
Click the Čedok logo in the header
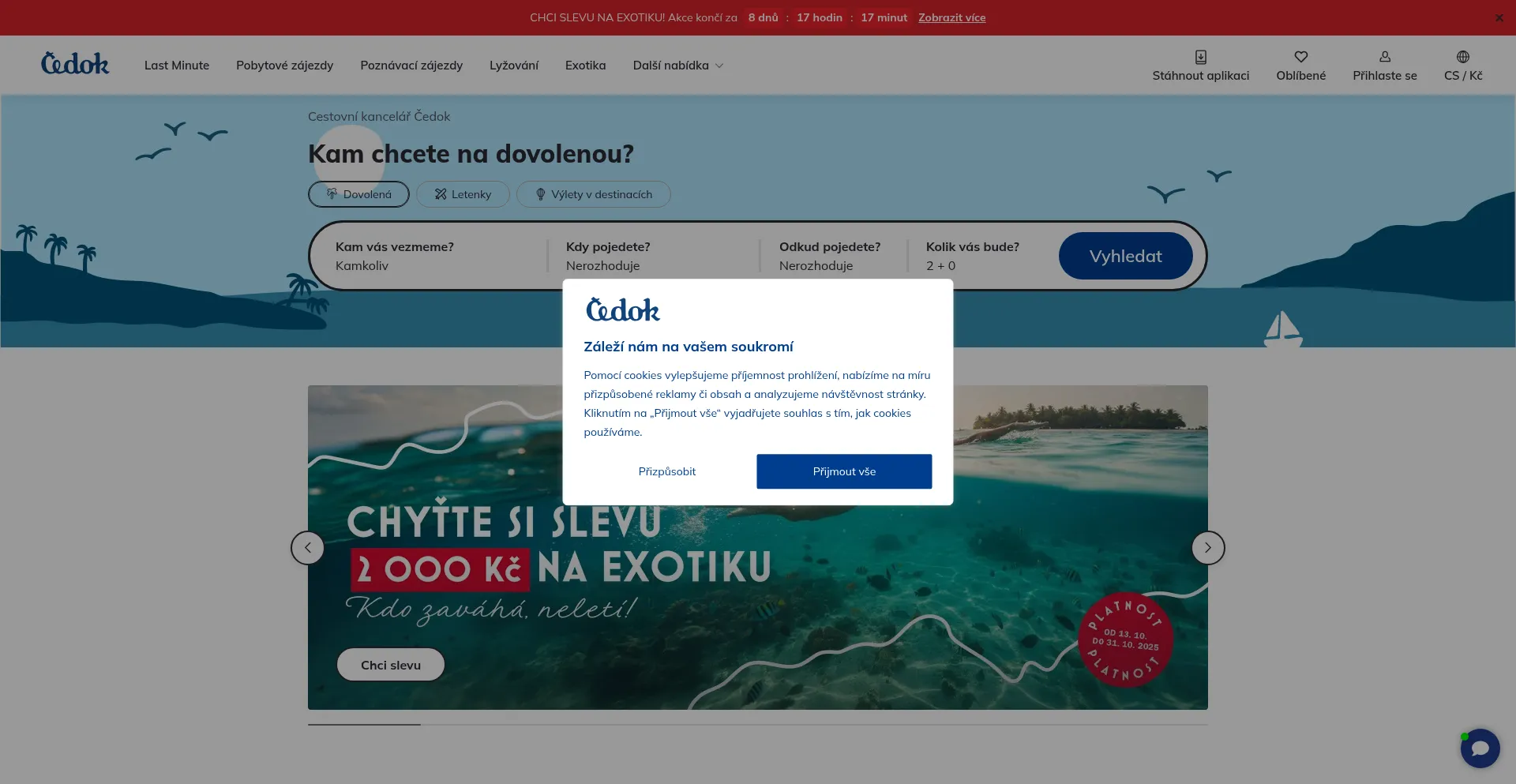tap(75, 64)
